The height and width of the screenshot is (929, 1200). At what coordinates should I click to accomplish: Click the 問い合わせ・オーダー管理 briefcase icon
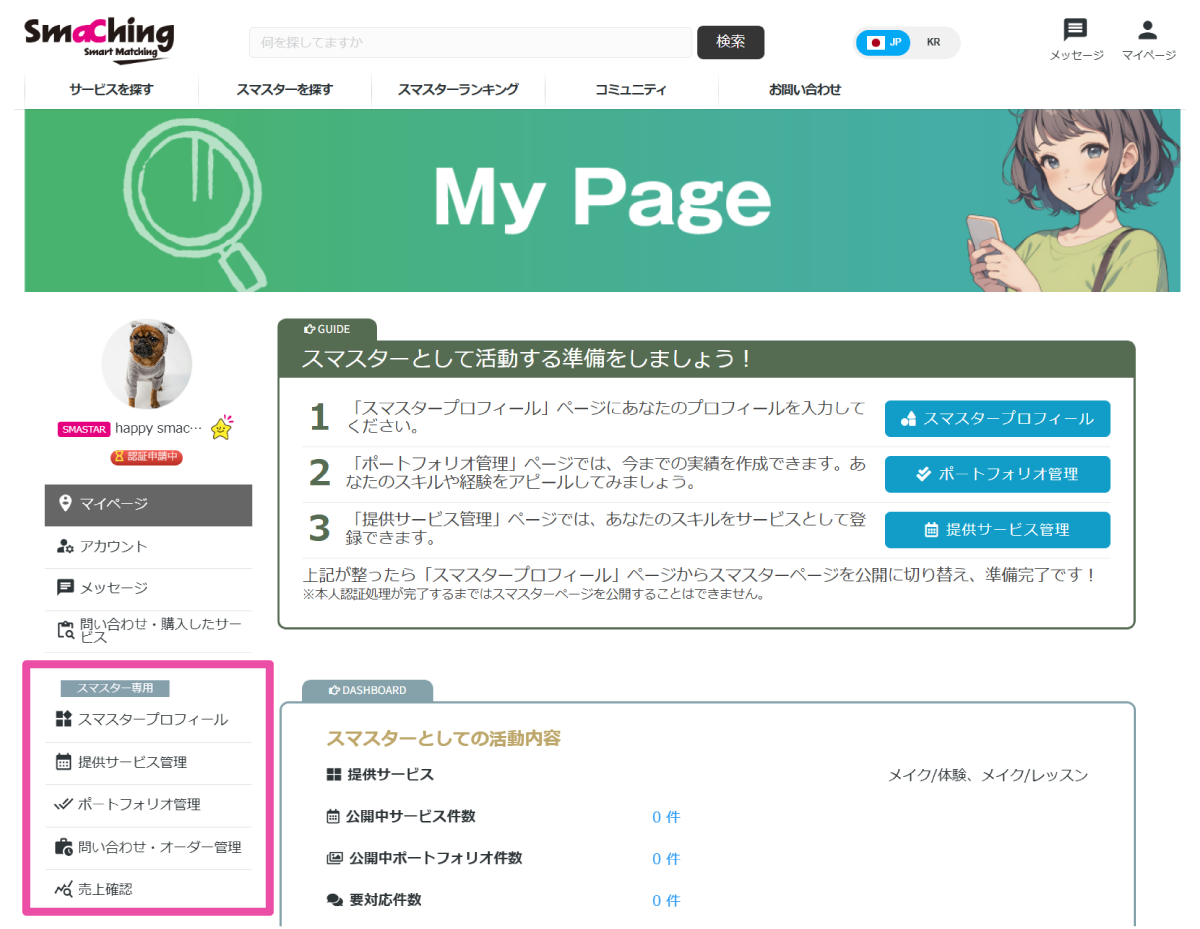(x=64, y=846)
